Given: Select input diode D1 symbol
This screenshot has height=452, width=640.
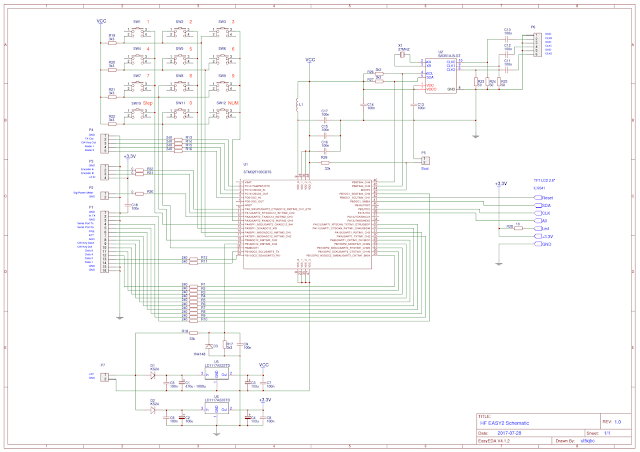Looking at the screenshot, I should [153, 375].
